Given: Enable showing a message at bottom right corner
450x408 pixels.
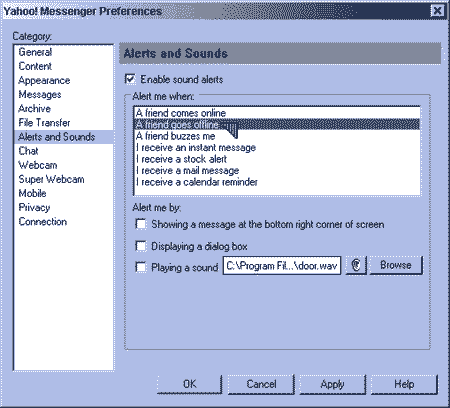Looking at the screenshot, I should pos(141,224).
